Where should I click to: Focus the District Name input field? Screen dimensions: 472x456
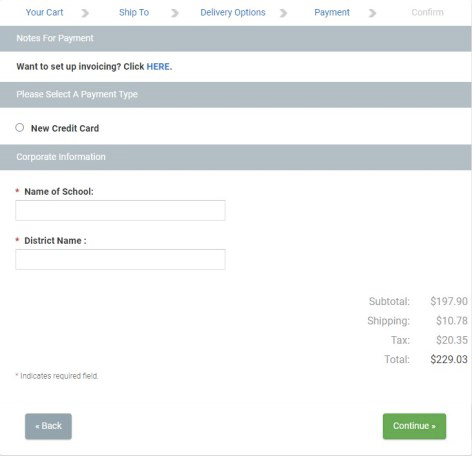point(120,259)
